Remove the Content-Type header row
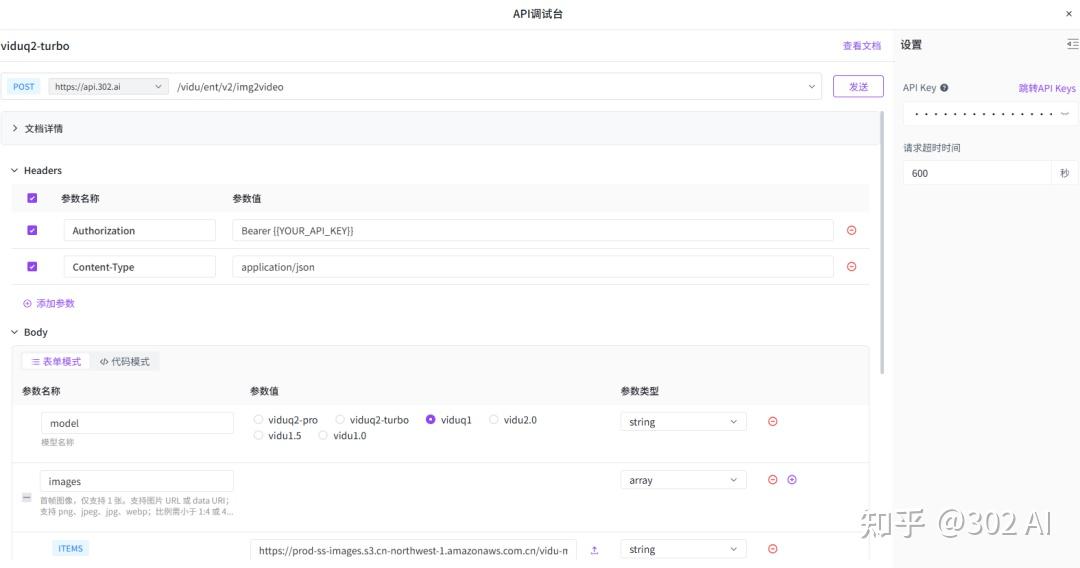1080x568 pixels. point(851,267)
